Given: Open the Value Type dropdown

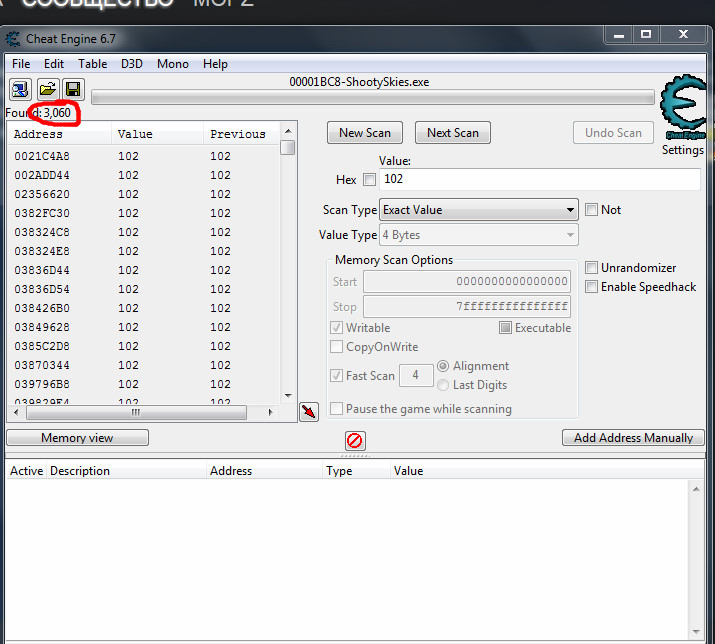Looking at the screenshot, I should [479, 235].
